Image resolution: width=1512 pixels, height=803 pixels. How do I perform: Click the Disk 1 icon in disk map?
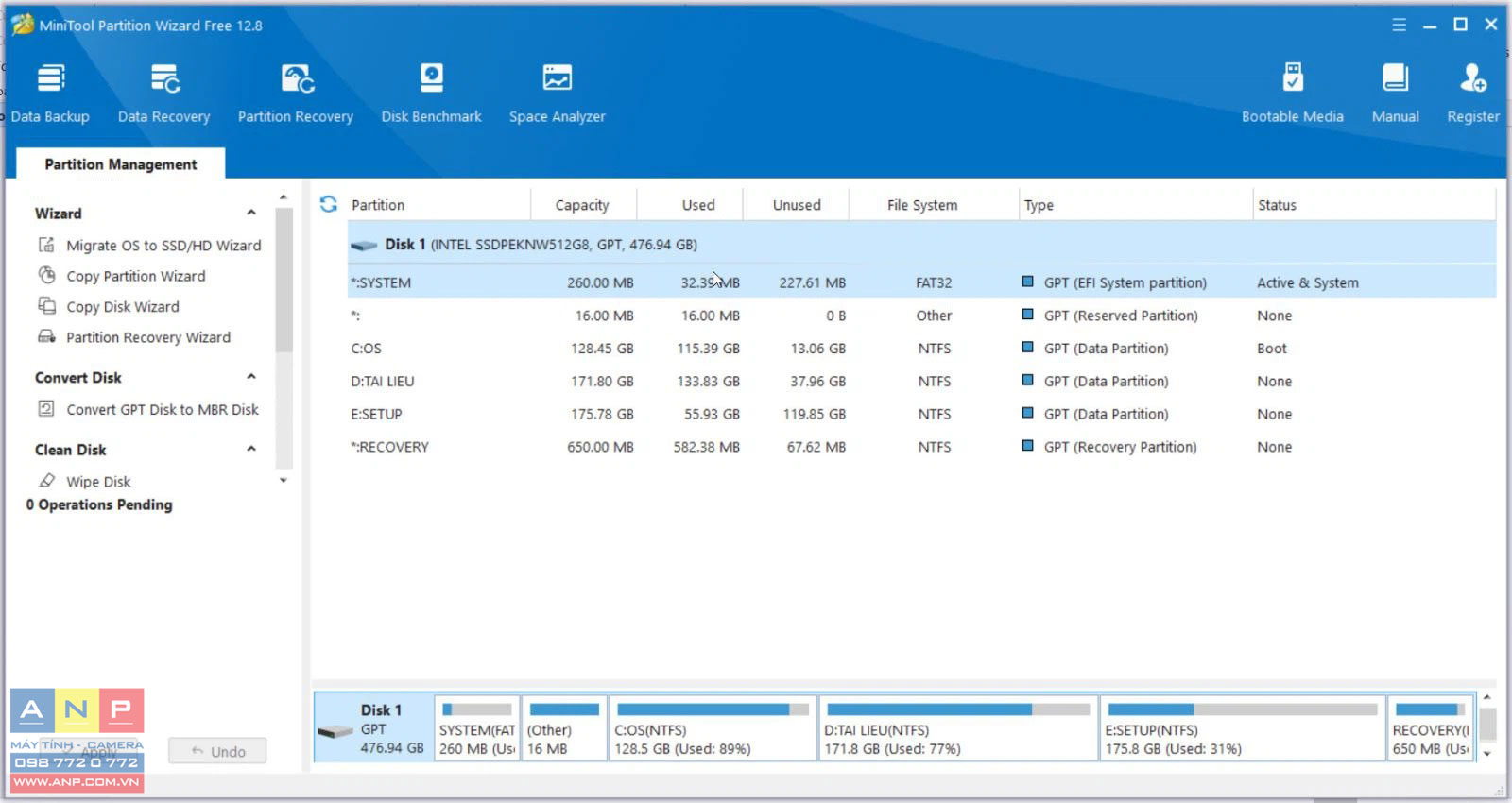[335, 731]
